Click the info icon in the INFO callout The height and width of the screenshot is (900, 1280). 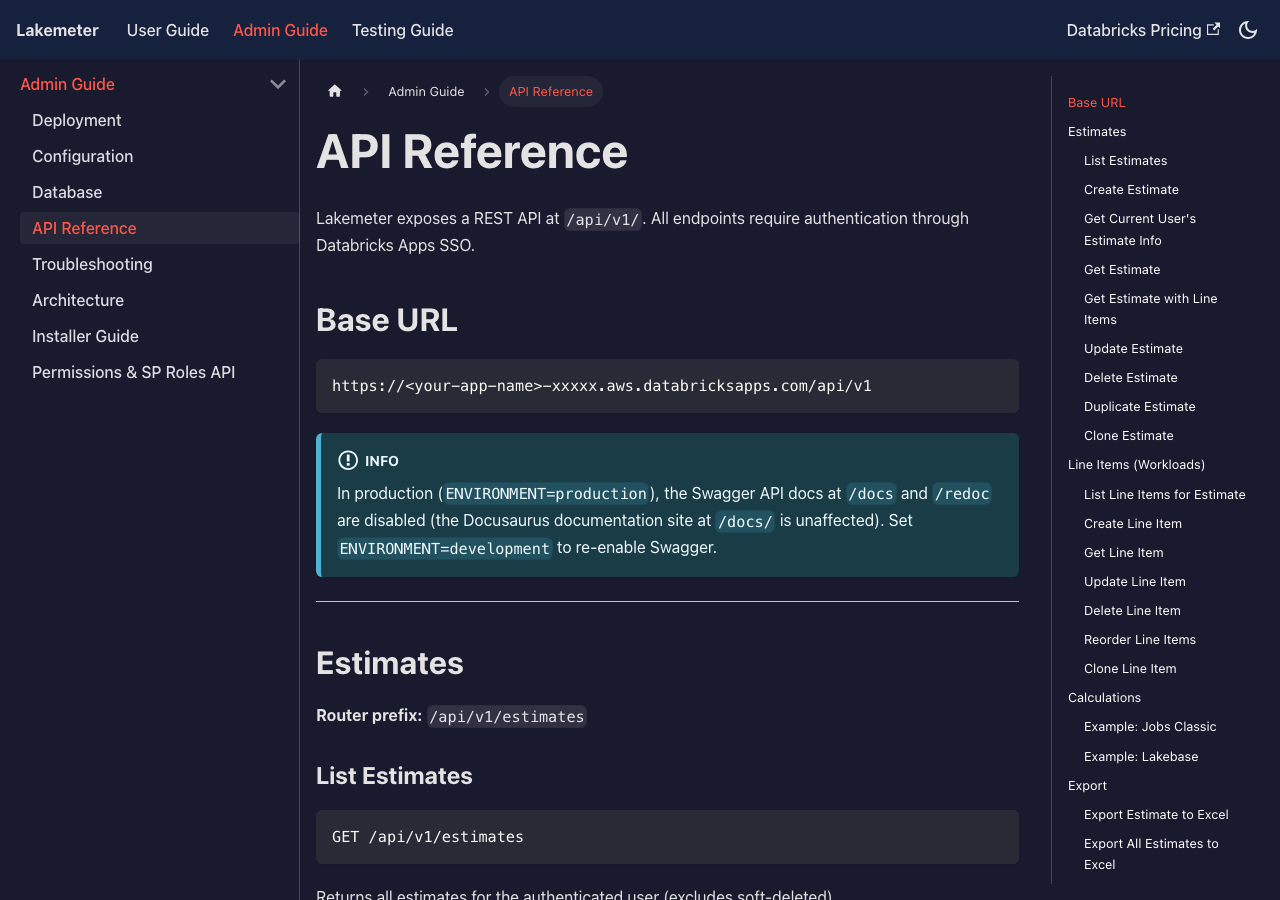pos(348,460)
